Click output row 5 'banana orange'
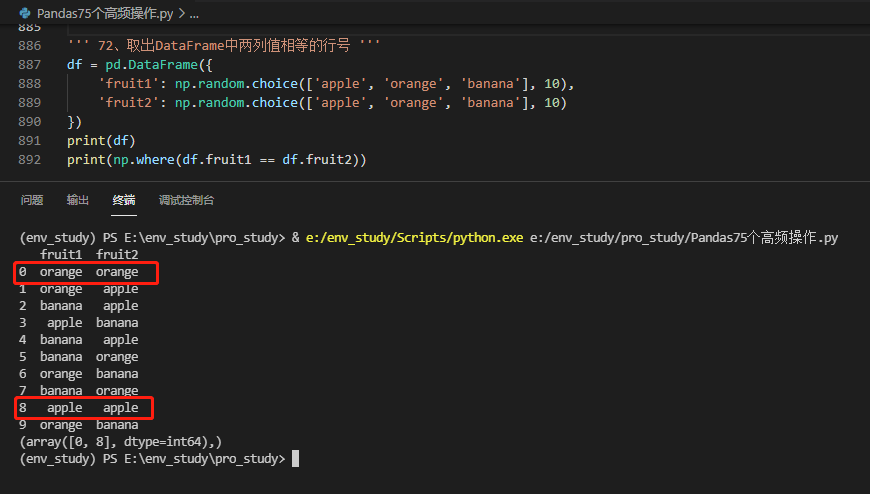The height and width of the screenshot is (494, 870). click(x=78, y=357)
